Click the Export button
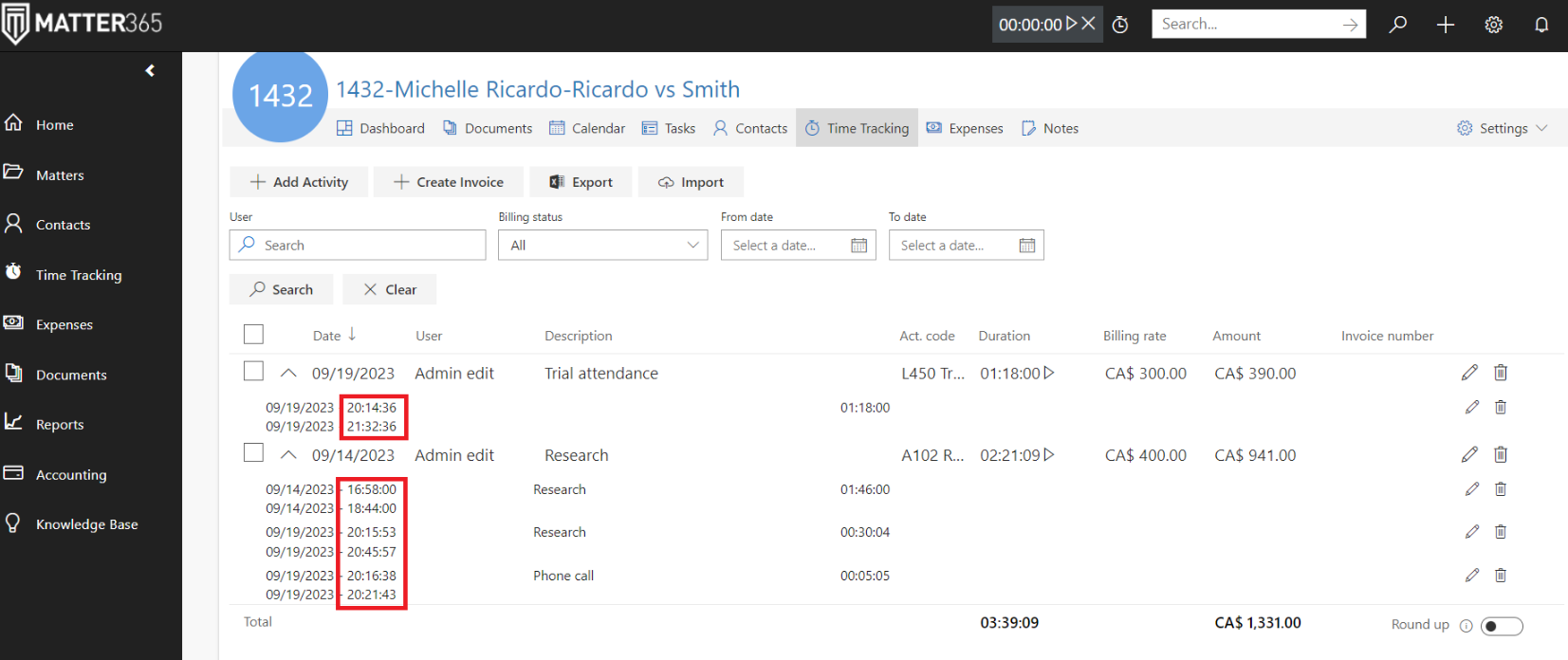This screenshot has width=1568, height=660. click(x=581, y=182)
